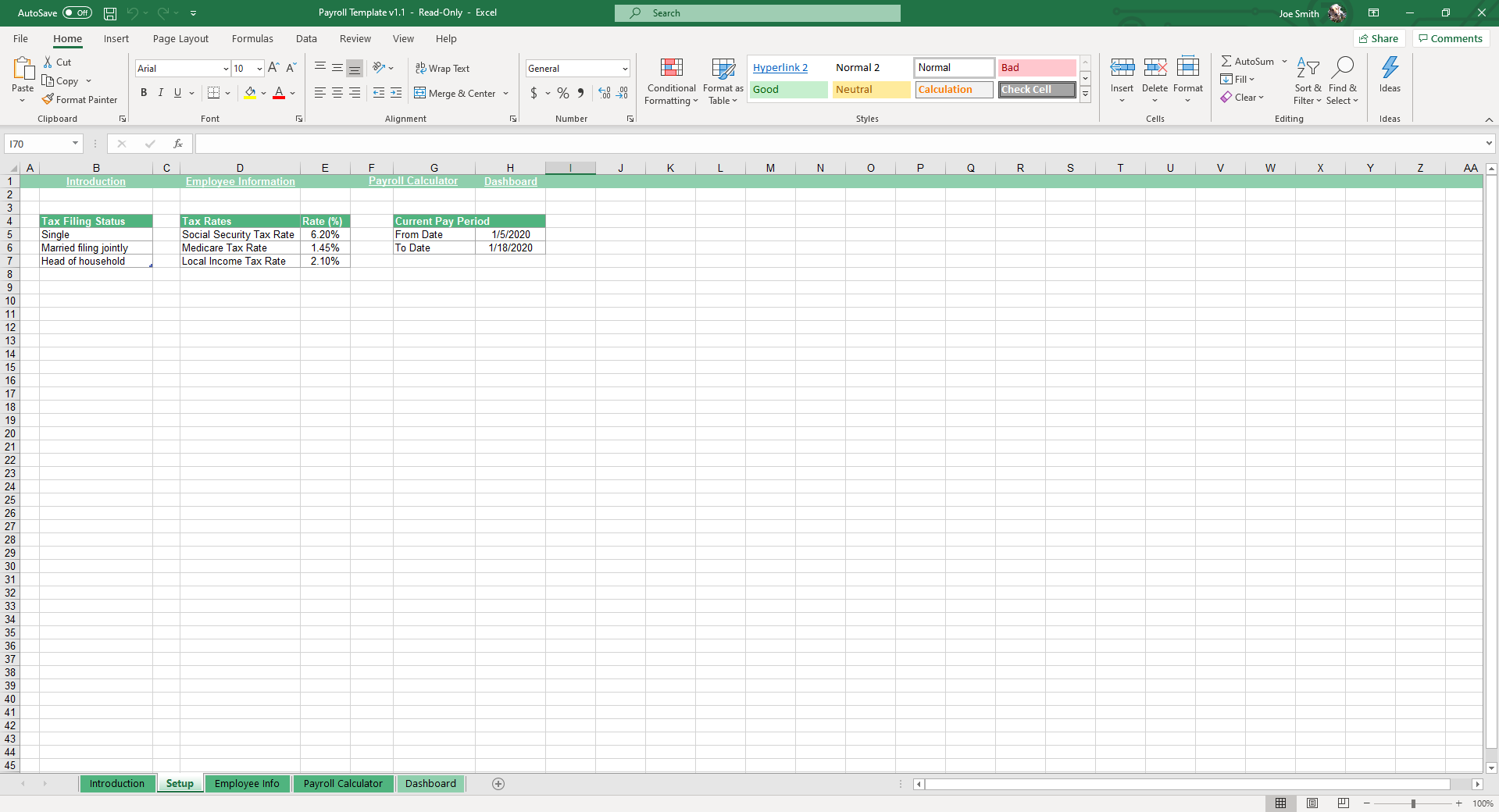
Task: Click the Decrease Decimal icon
Action: [622, 93]
